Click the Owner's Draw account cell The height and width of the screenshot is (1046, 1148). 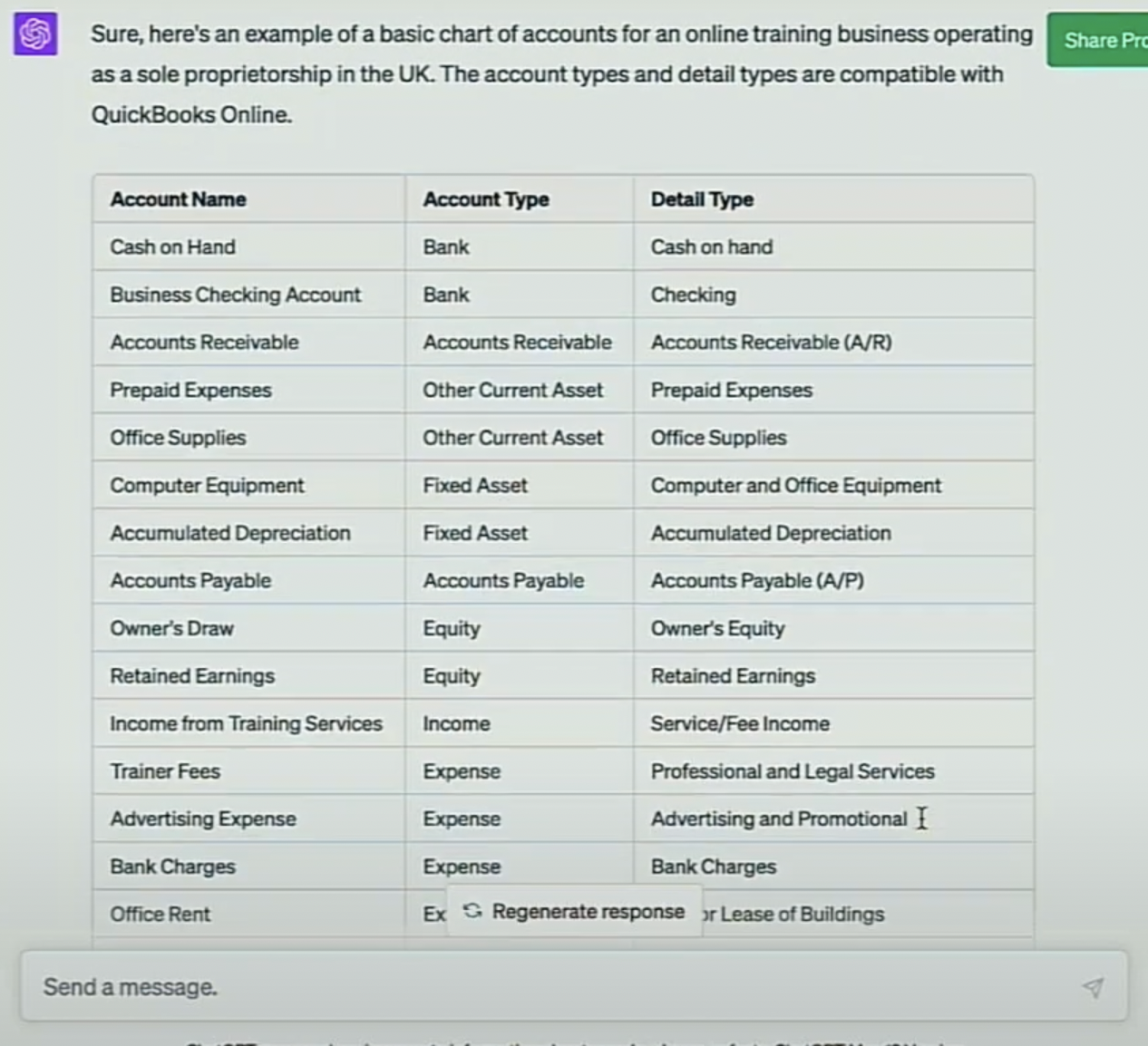172,628
